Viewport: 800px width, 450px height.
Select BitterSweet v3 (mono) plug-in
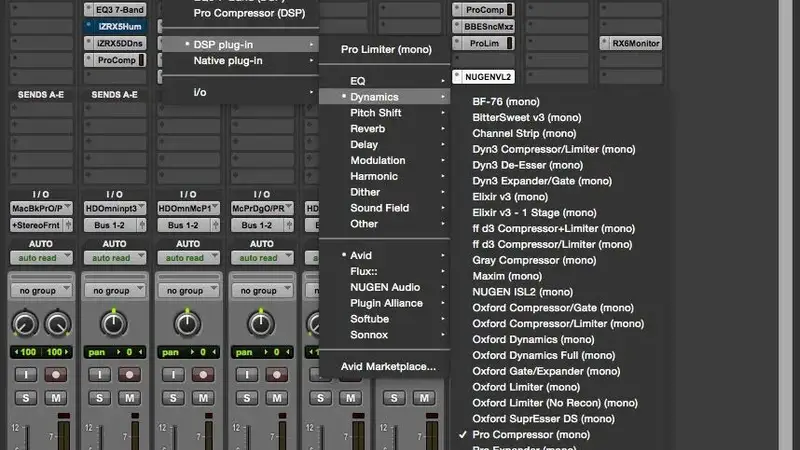(x=527, y=117)
